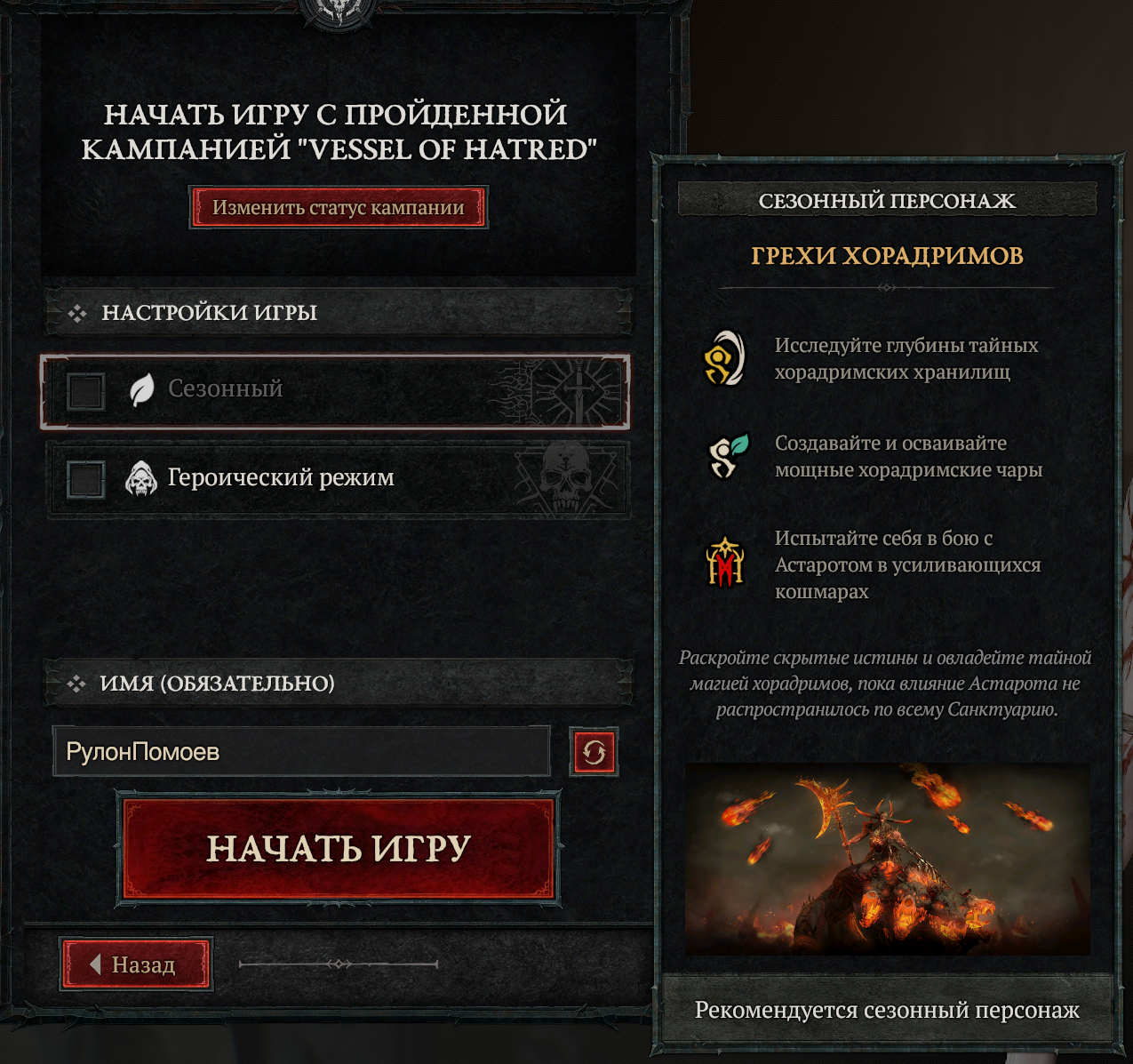Click the СЕЗОННЫЙ ПЕРСОНАЖ panel header
This screenshot has height=1064, width=1133.
tap(887, 200)
